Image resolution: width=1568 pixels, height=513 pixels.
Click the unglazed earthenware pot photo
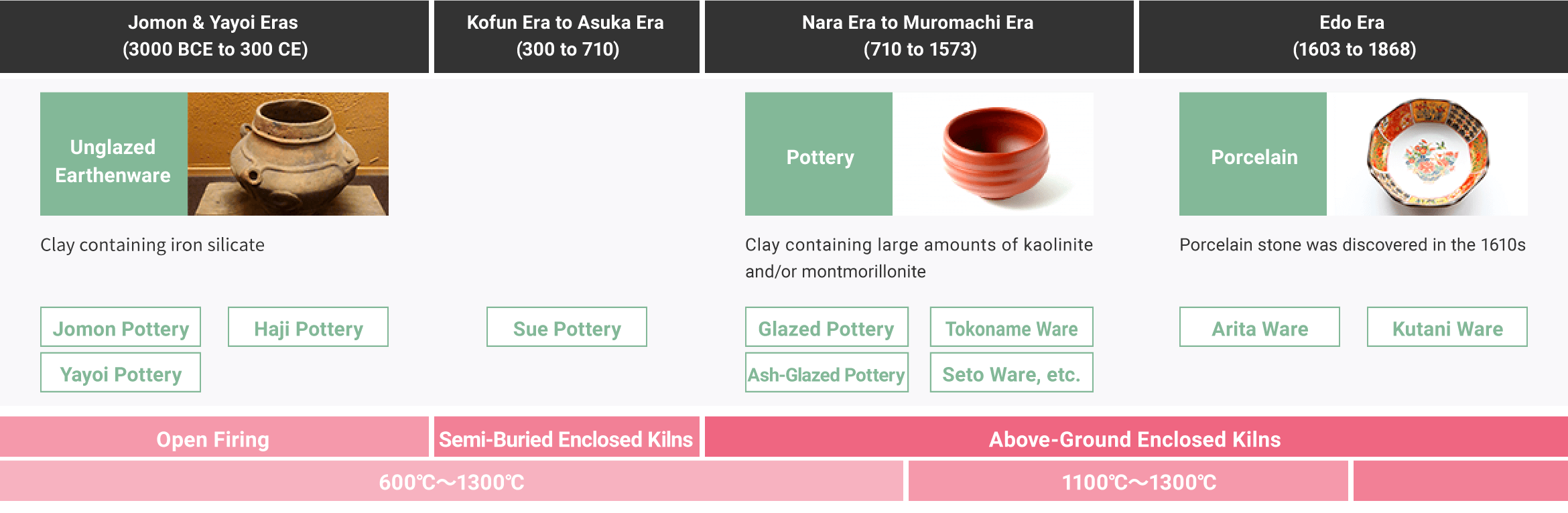(x=288, y=154)
